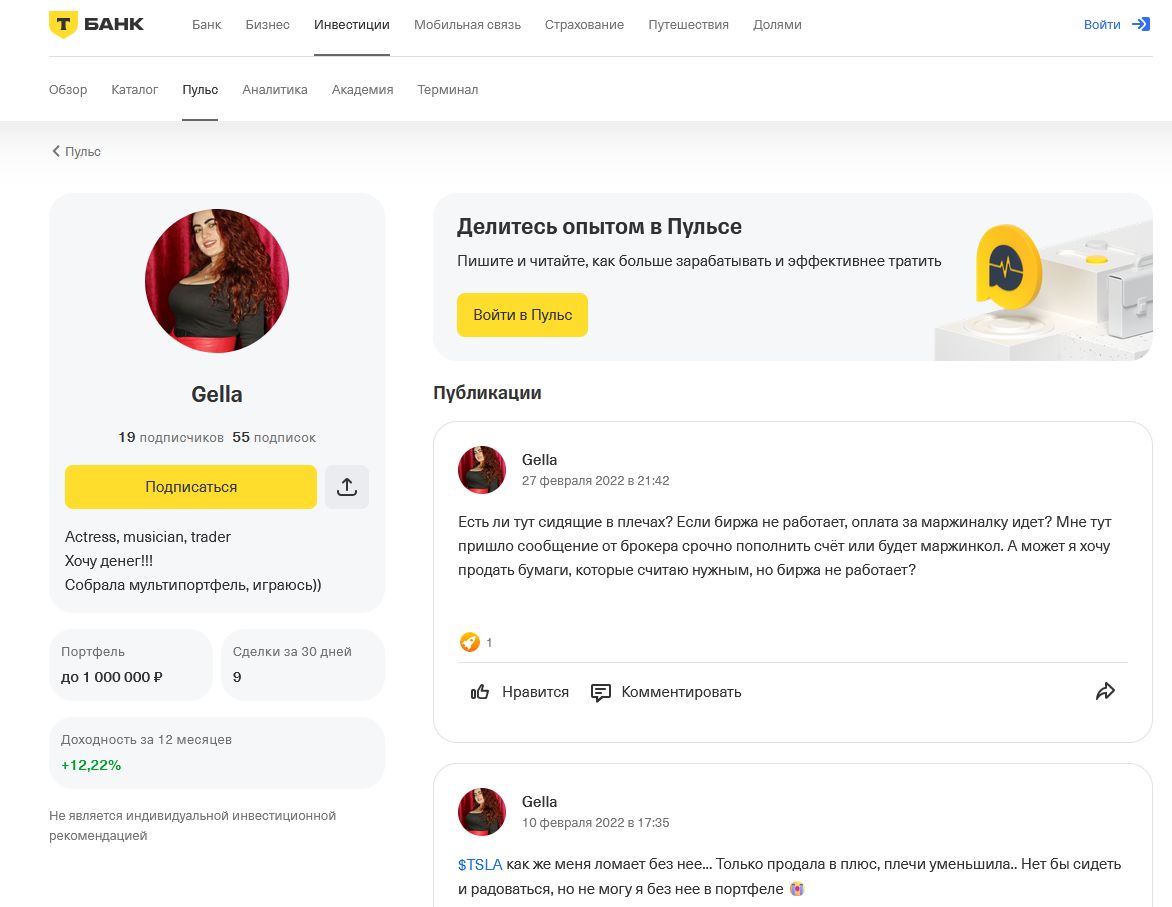This screenshot has width=1172, height=907.
Task: Click the Войти в Пульс button
Action: pyautogui.click(x=522, y=314)
